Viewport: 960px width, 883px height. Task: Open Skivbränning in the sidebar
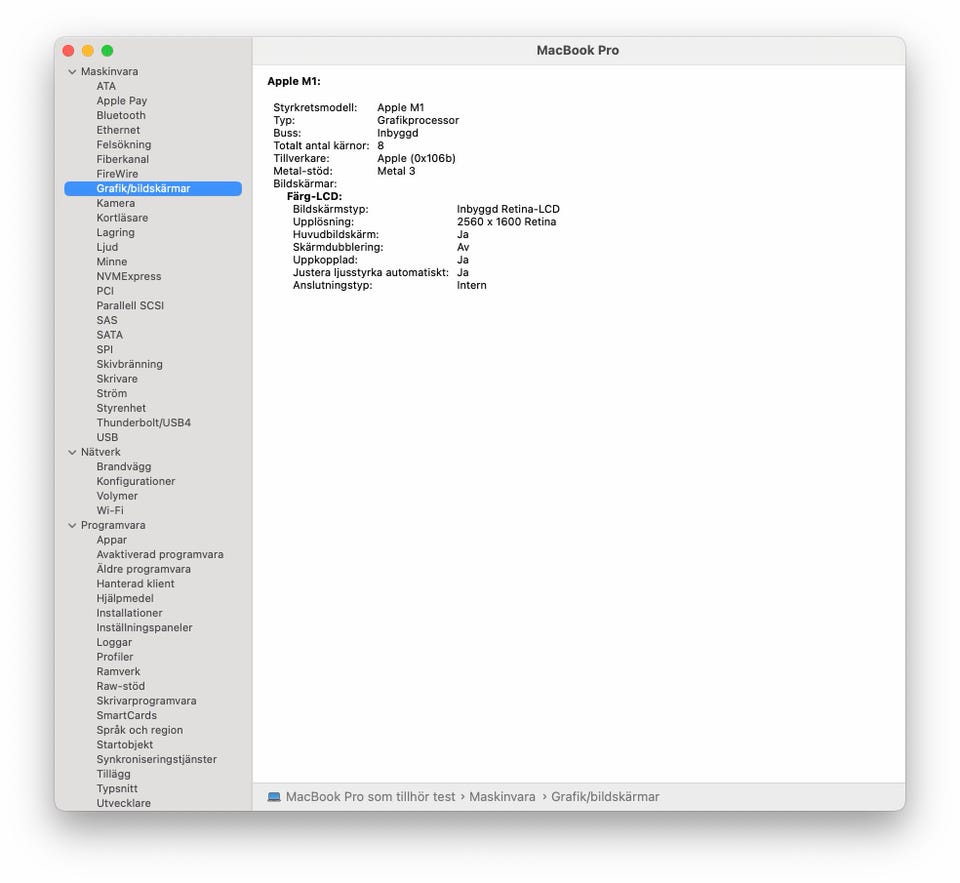pos(130,364)
